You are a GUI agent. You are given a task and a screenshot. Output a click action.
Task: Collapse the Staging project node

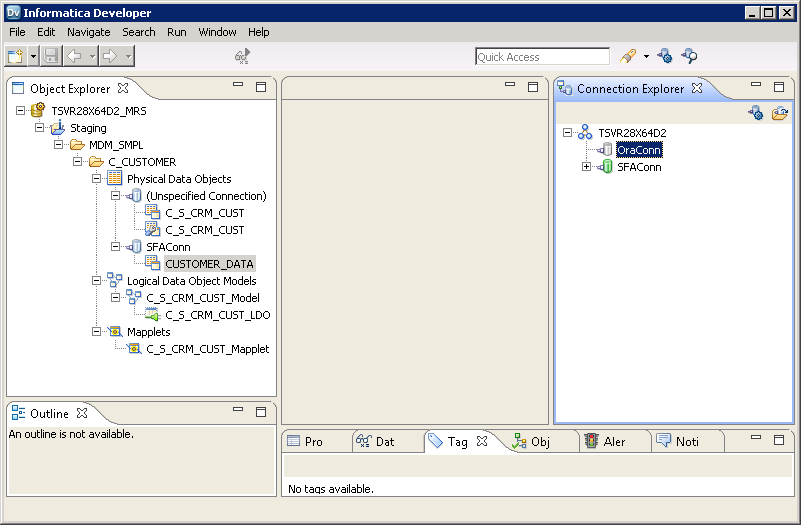(39, 128)
